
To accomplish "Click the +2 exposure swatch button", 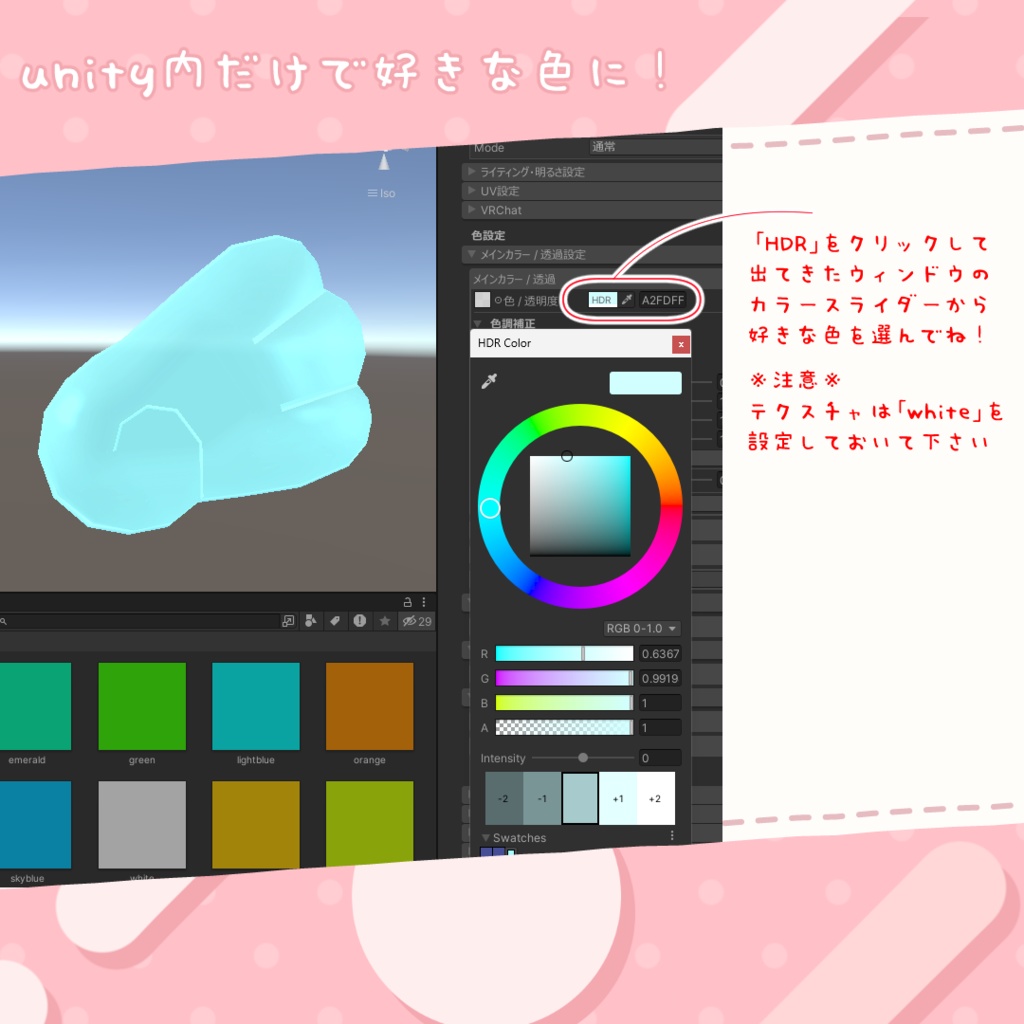I will [x=655, y=798].
